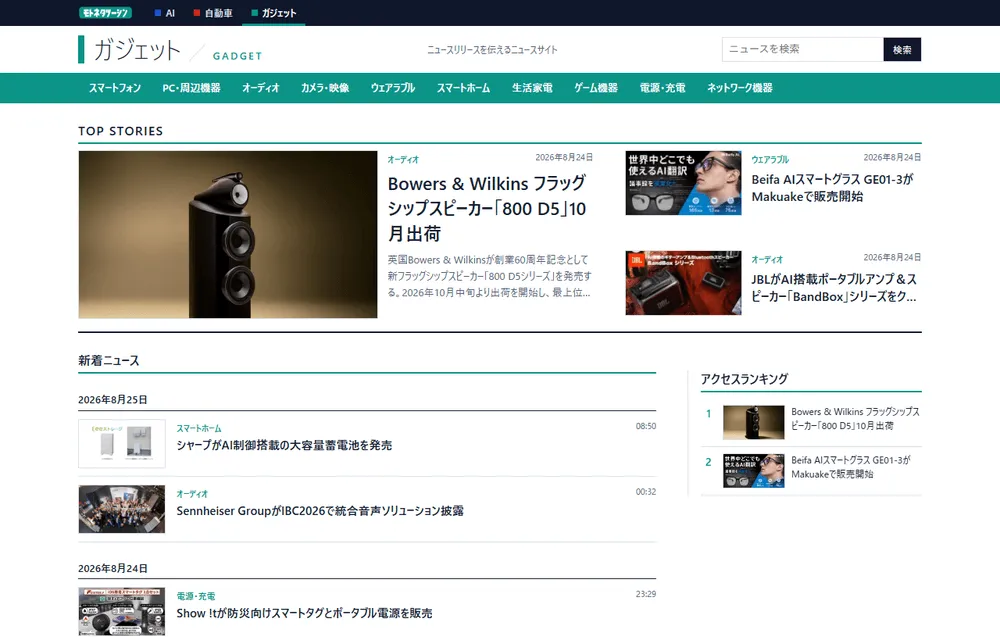This screenshot has height=641, width=1000.
Task: Click the 2026年8月25日 date heading
Action: (113, 400)
